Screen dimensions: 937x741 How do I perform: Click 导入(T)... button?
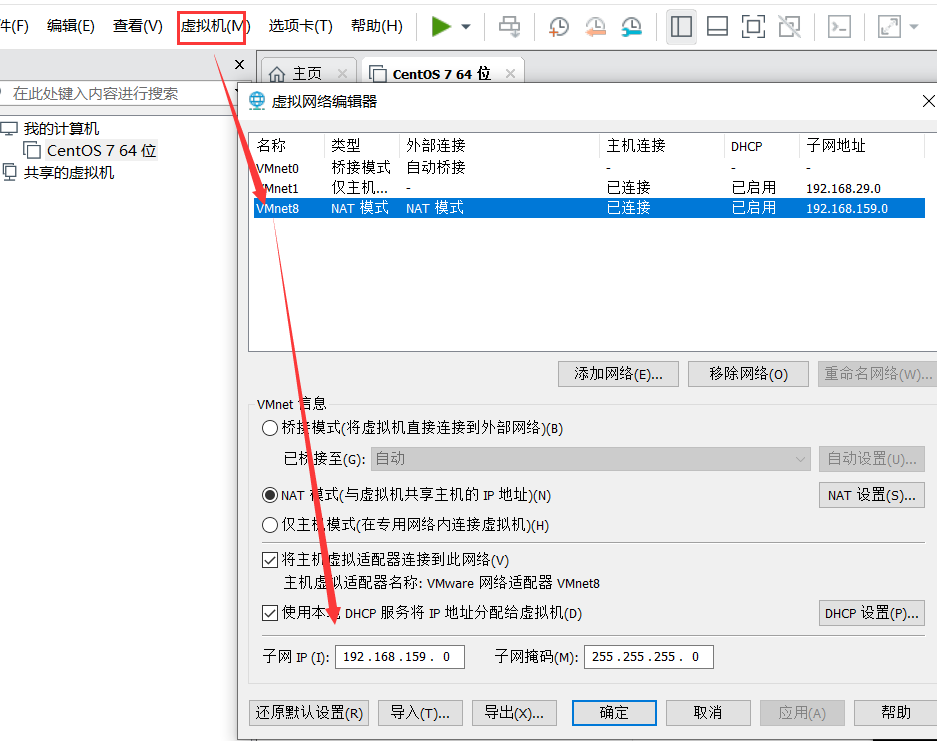(x=420, y=713)
